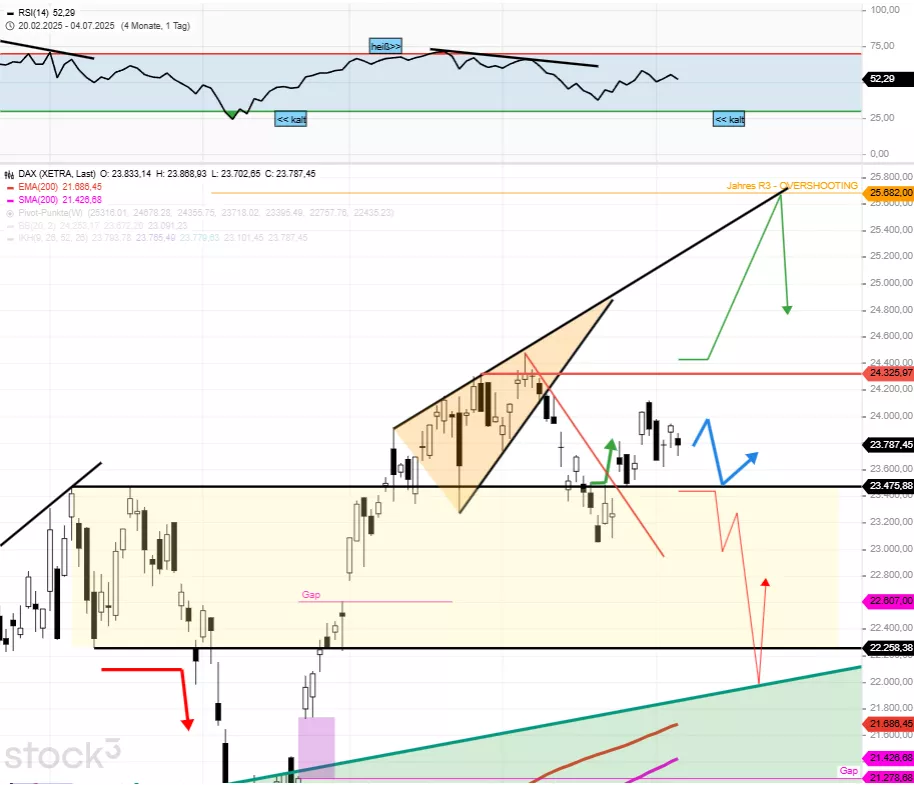Click the candlestick icon beside DAX legend
This screenshot has width=914, height=785.
tap(9, 174)
